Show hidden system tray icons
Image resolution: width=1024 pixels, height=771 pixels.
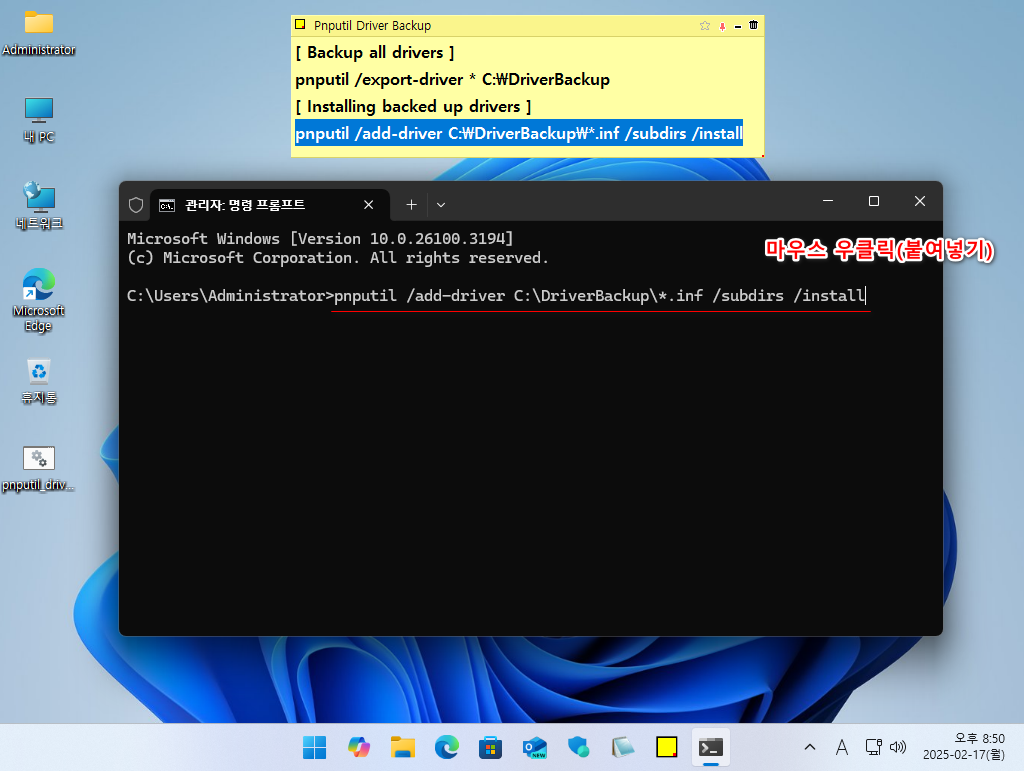(810, 747)
